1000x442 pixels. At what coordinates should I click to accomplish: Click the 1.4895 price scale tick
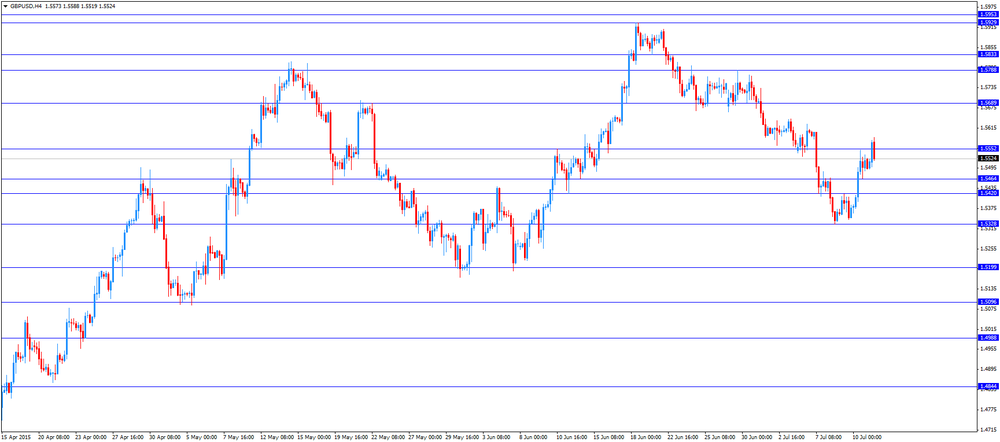tap(989, 369)
